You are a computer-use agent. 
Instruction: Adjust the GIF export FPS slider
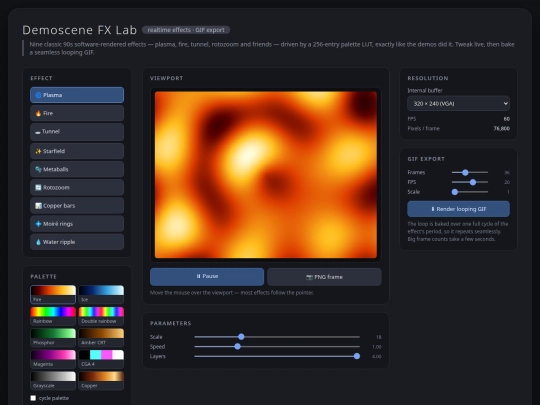point(470,182)
